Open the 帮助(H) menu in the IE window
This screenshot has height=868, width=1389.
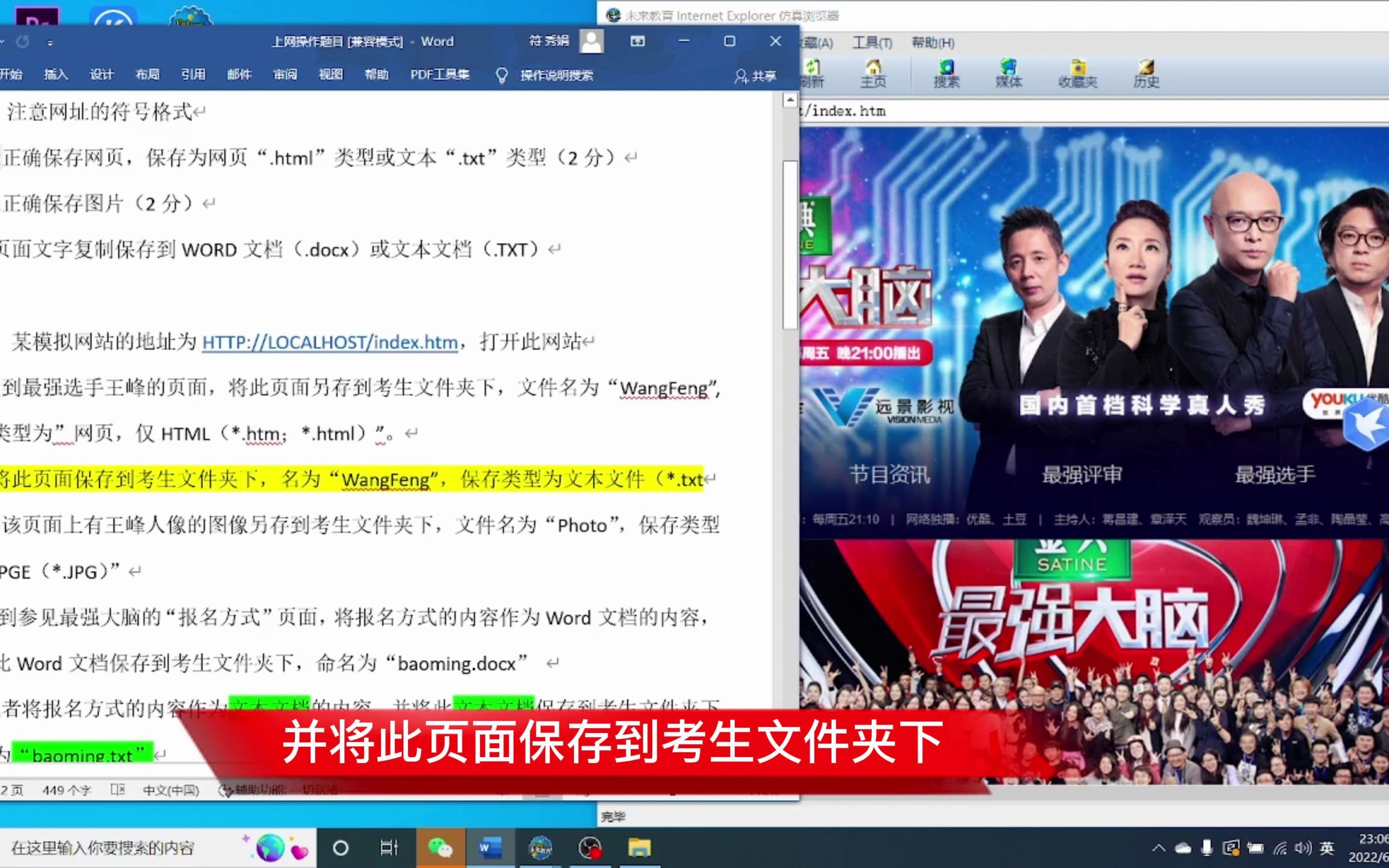click(933, 43)
